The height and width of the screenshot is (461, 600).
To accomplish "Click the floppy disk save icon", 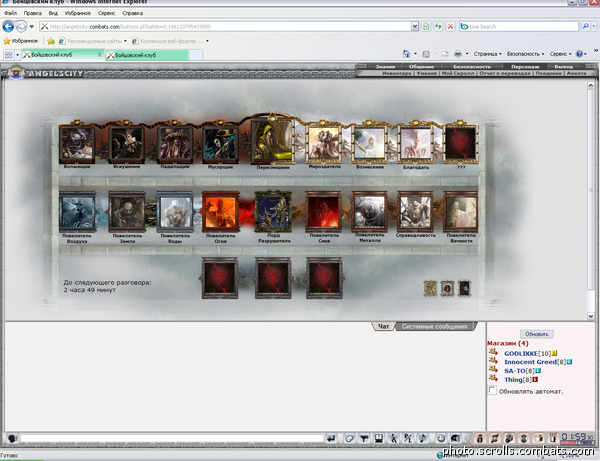I will [379, 438].
